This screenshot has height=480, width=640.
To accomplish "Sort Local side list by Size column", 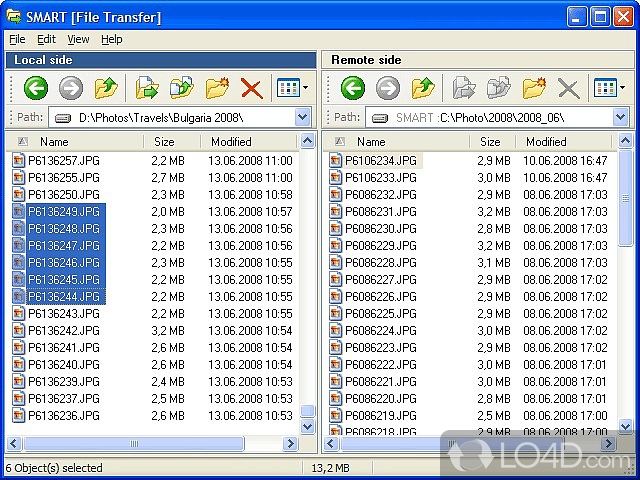I will (x=172, y=142).
